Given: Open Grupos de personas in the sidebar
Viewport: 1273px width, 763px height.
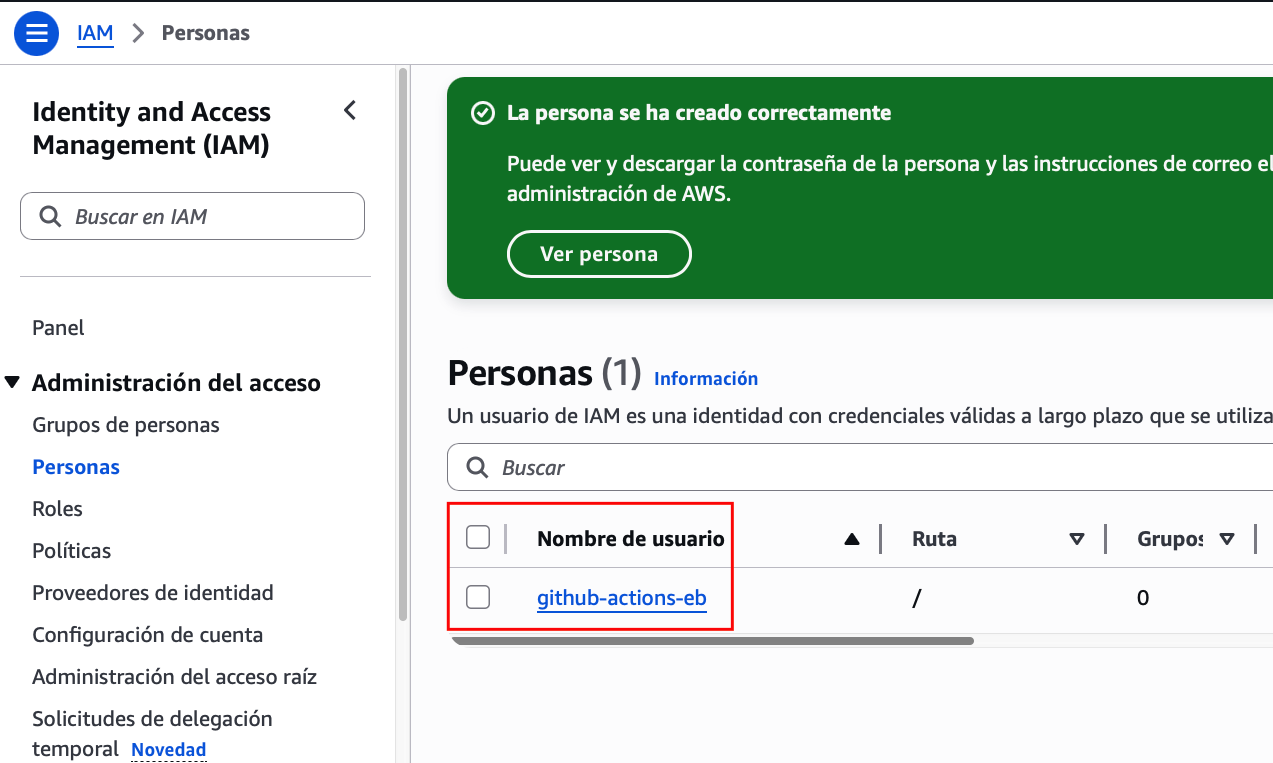Looking at the screenshot, I should coord(126,425).
